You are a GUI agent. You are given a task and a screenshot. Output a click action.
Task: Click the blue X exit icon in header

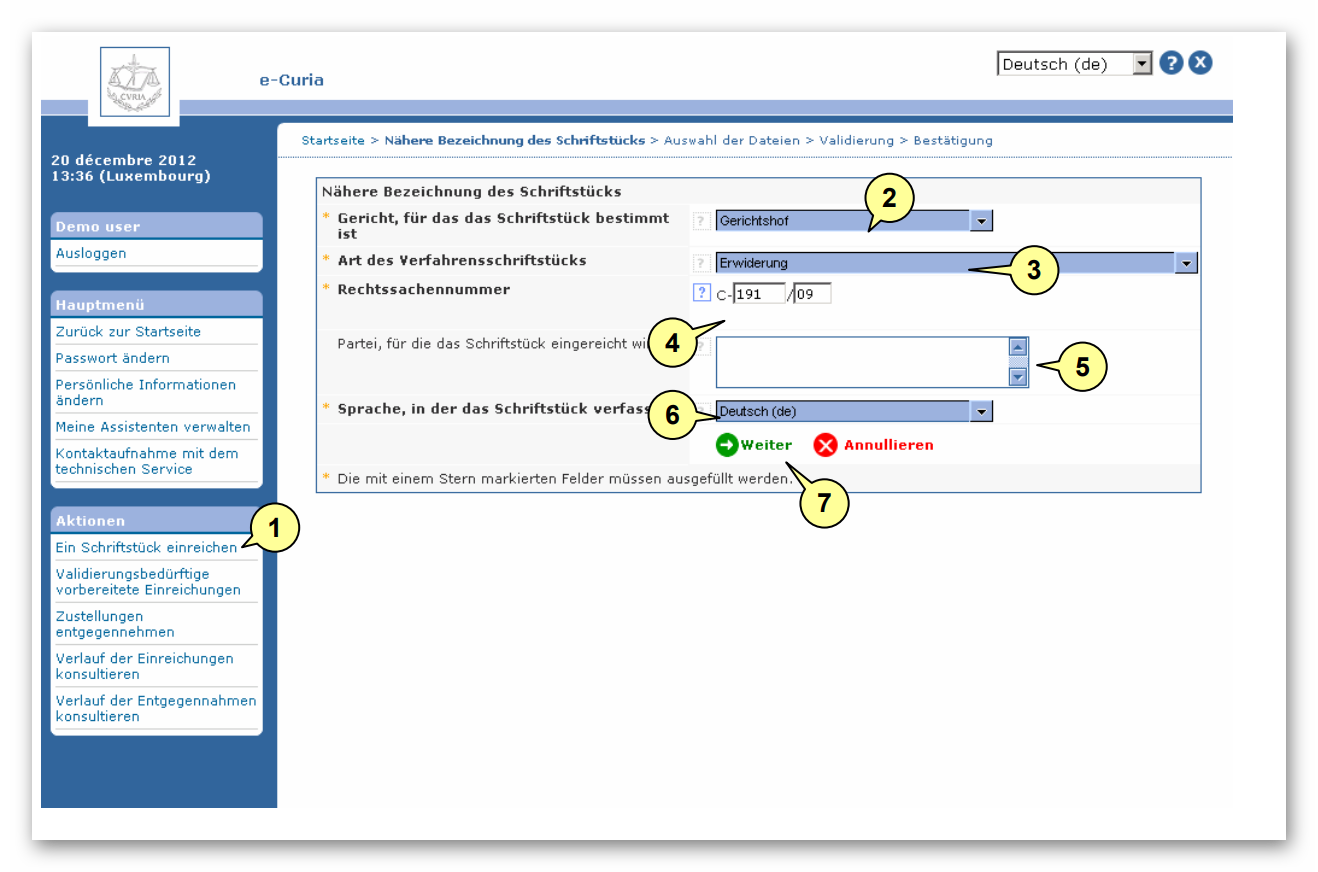click(x=1200, y=63)
